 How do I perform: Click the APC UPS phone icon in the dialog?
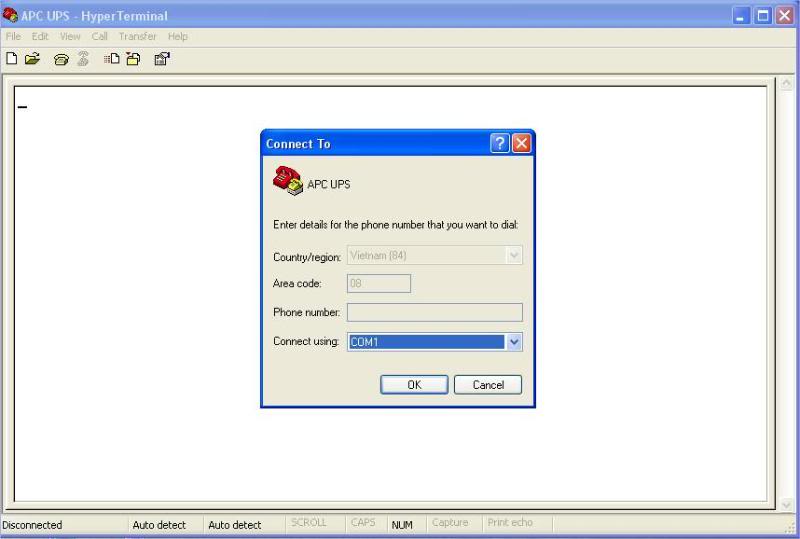[x=287, y=181]
